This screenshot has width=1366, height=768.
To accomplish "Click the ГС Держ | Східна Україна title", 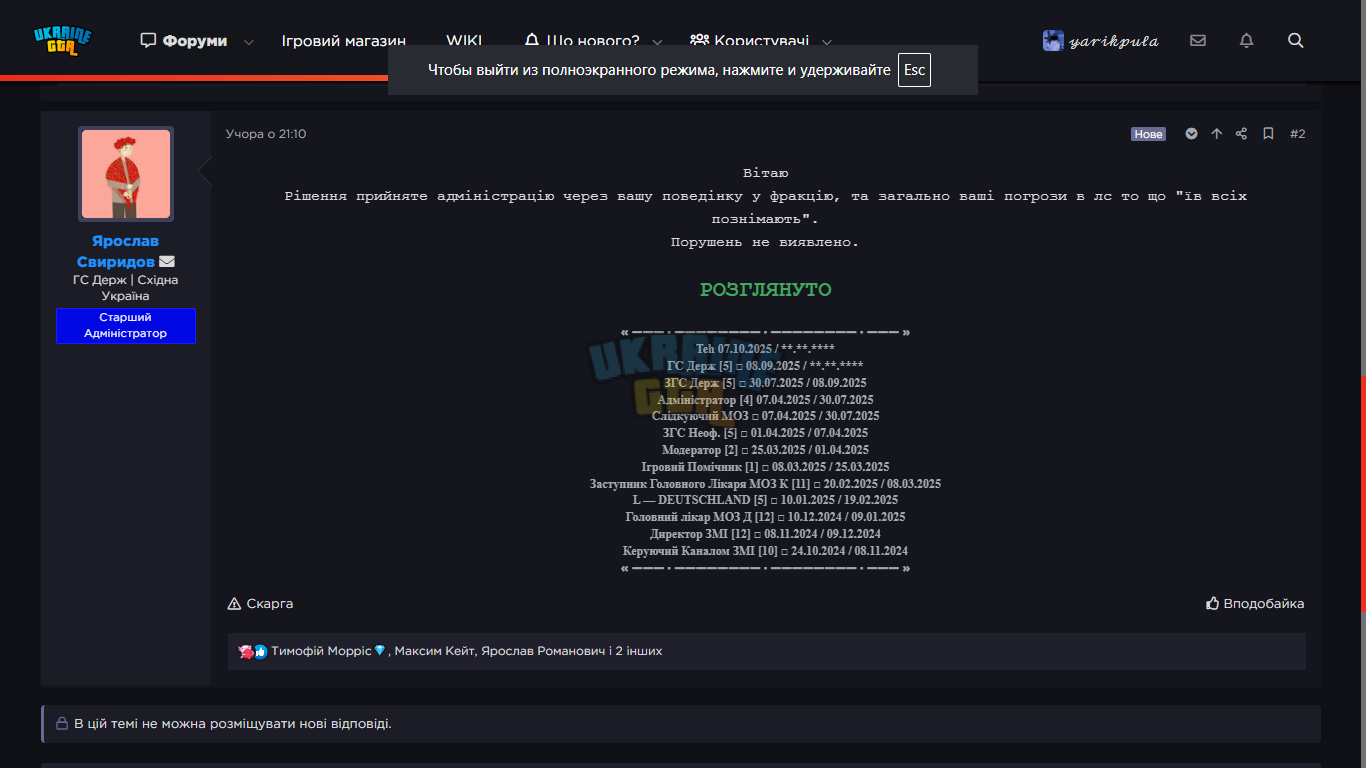I will (x=126, y=288).
